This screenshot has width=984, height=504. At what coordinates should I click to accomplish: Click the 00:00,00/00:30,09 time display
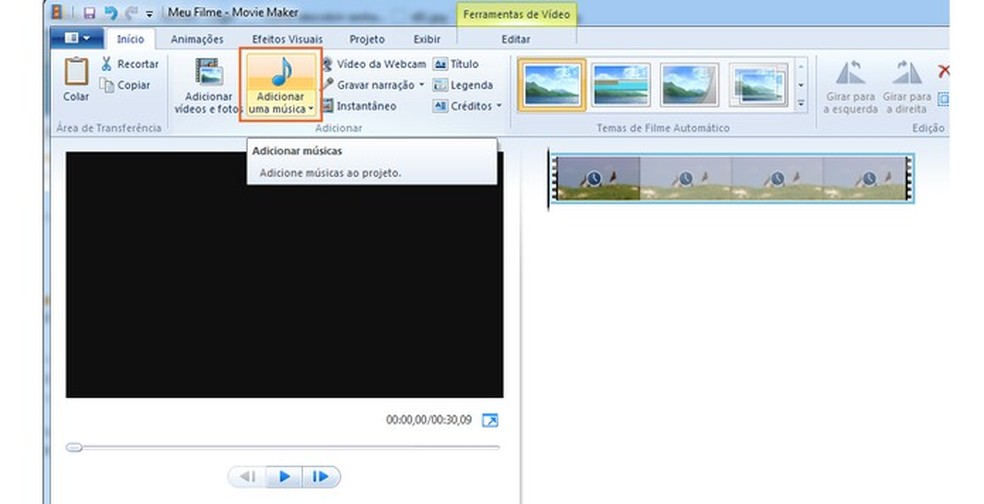(x=429, y=420)
